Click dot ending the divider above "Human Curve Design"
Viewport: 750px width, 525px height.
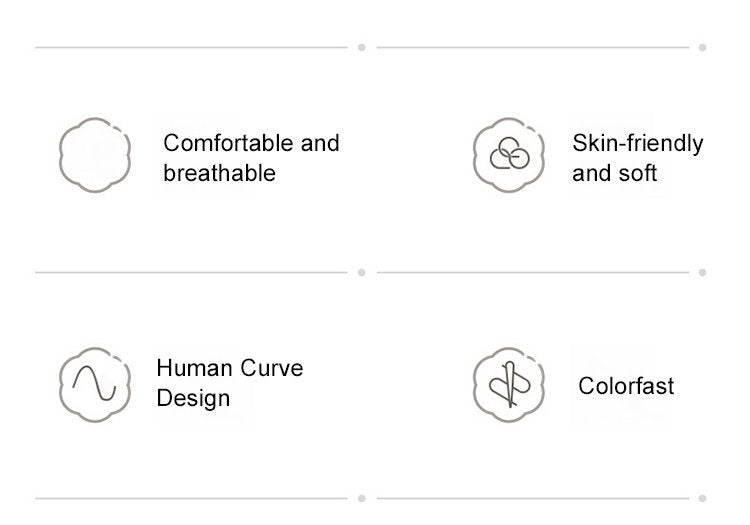tap(361, 272)
